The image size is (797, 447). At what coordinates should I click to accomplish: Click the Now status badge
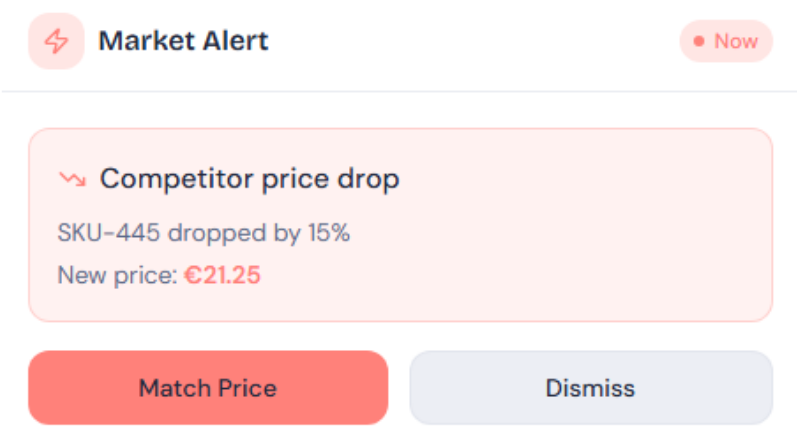coord(725,42)
